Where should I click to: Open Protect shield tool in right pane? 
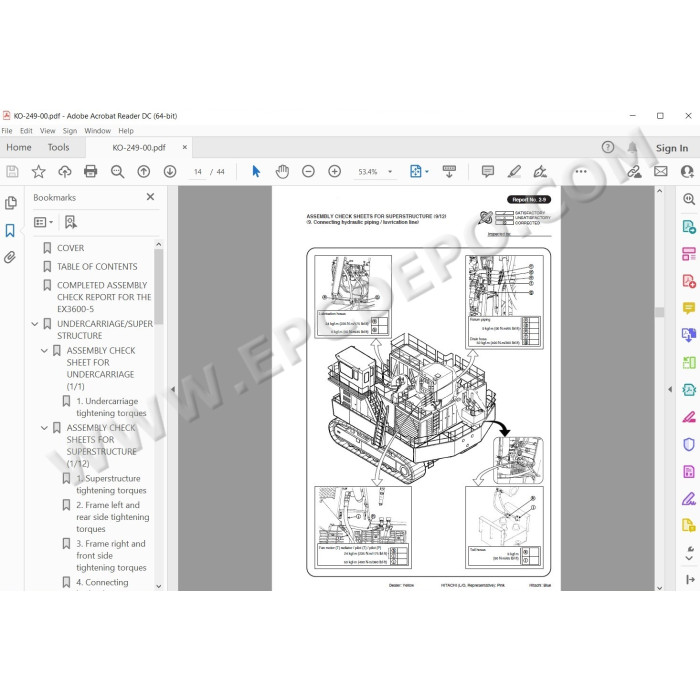click(689, 444)
